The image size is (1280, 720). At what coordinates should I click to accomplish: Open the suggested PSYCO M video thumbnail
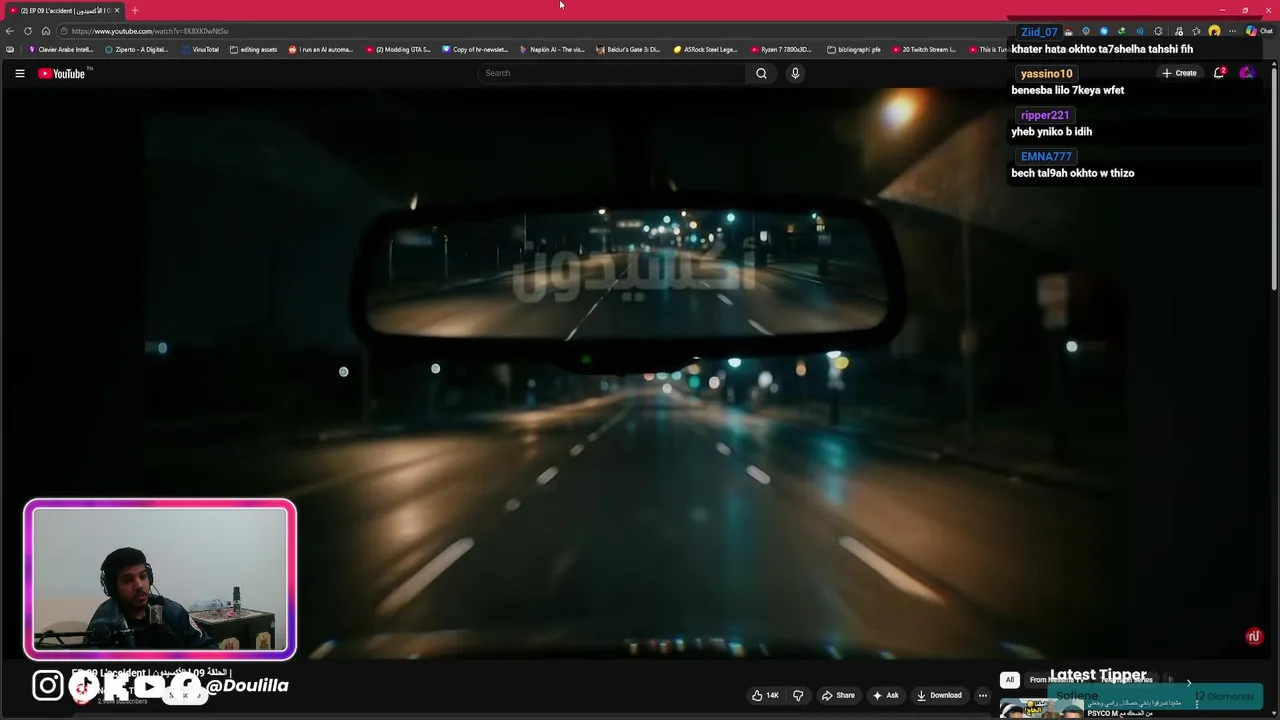(x=1042, y=709)
